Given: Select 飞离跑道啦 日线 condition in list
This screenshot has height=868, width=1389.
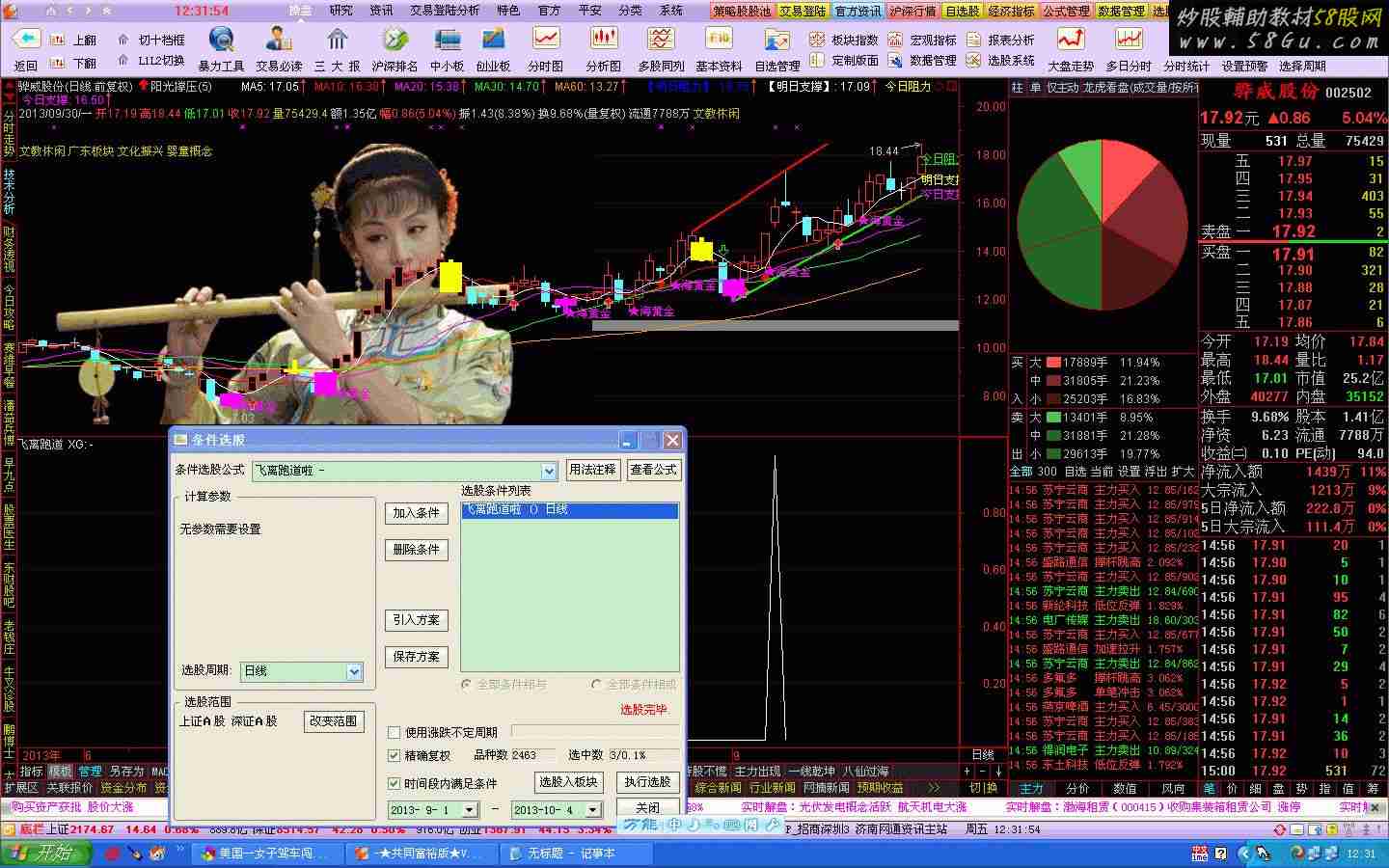Looking at the screenshot, I should click(569, 510).
